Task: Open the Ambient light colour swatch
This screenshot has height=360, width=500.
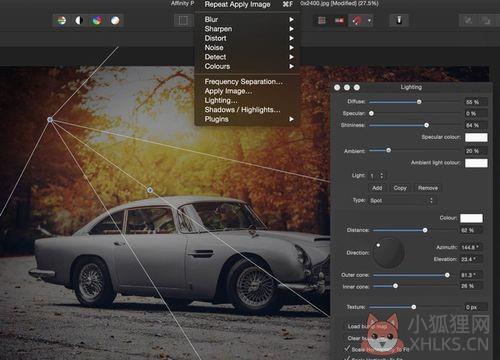Action: pyautogui.click(x=476, y=163)
